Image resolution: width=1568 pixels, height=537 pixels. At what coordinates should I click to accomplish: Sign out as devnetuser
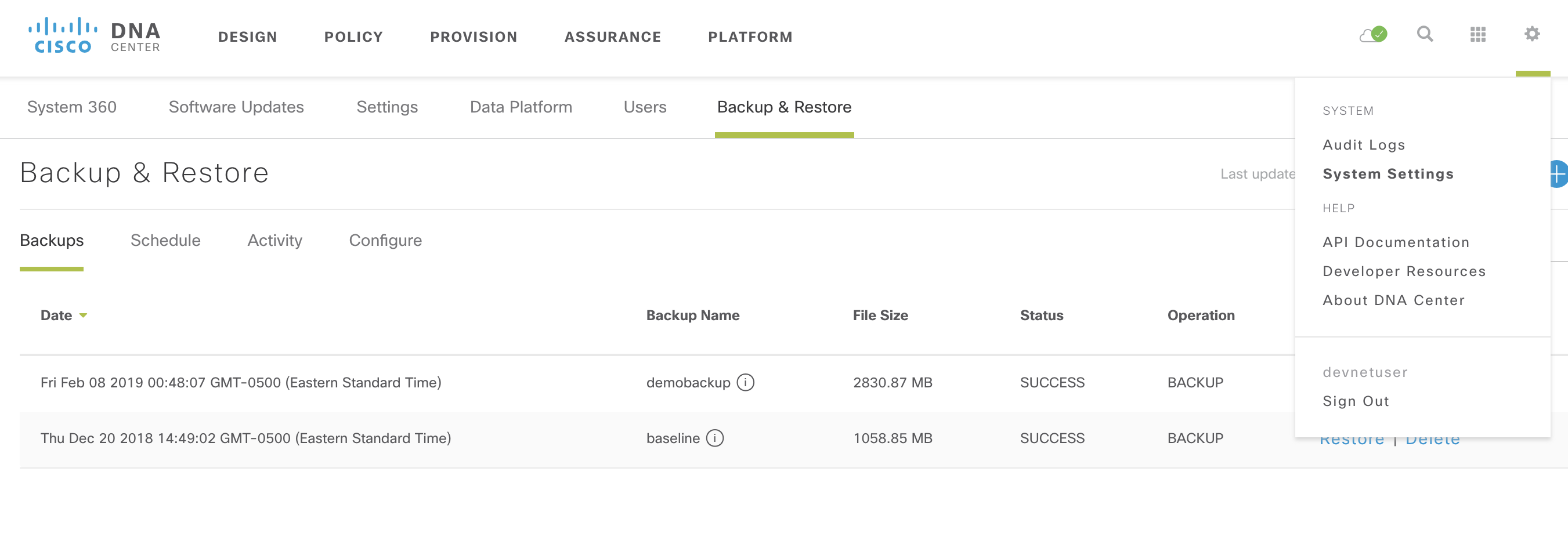1356,401
